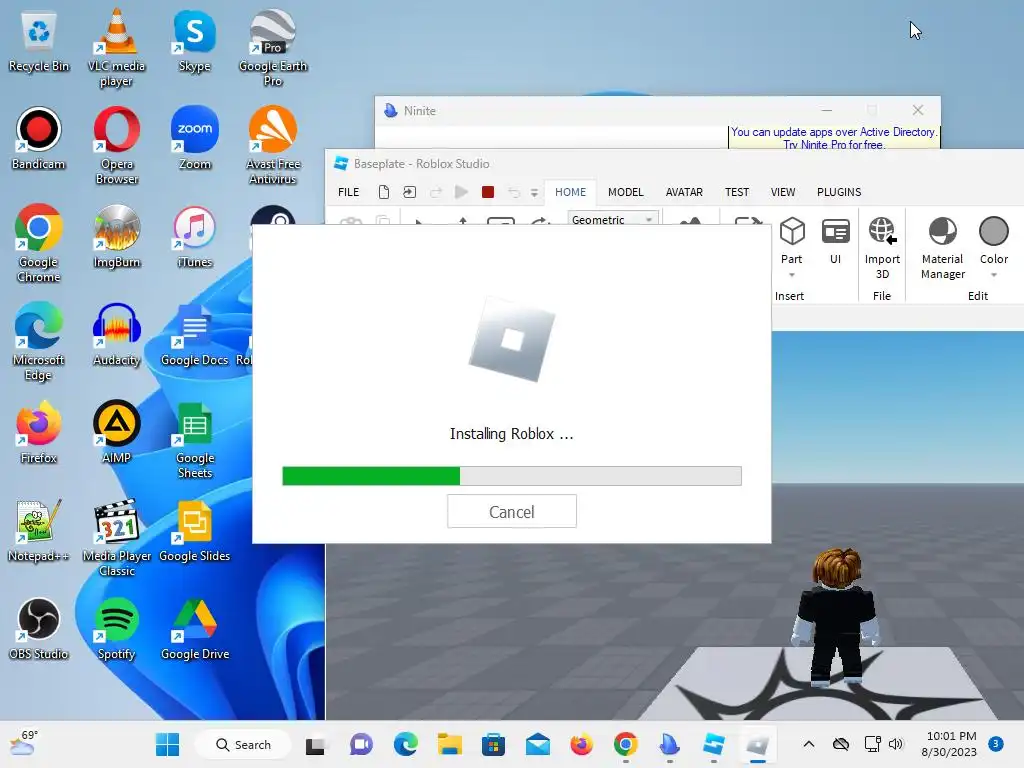Open Avast Free Antivirus shortcut
Viewport: 1024px width, 768px height.
click(273, 145)
